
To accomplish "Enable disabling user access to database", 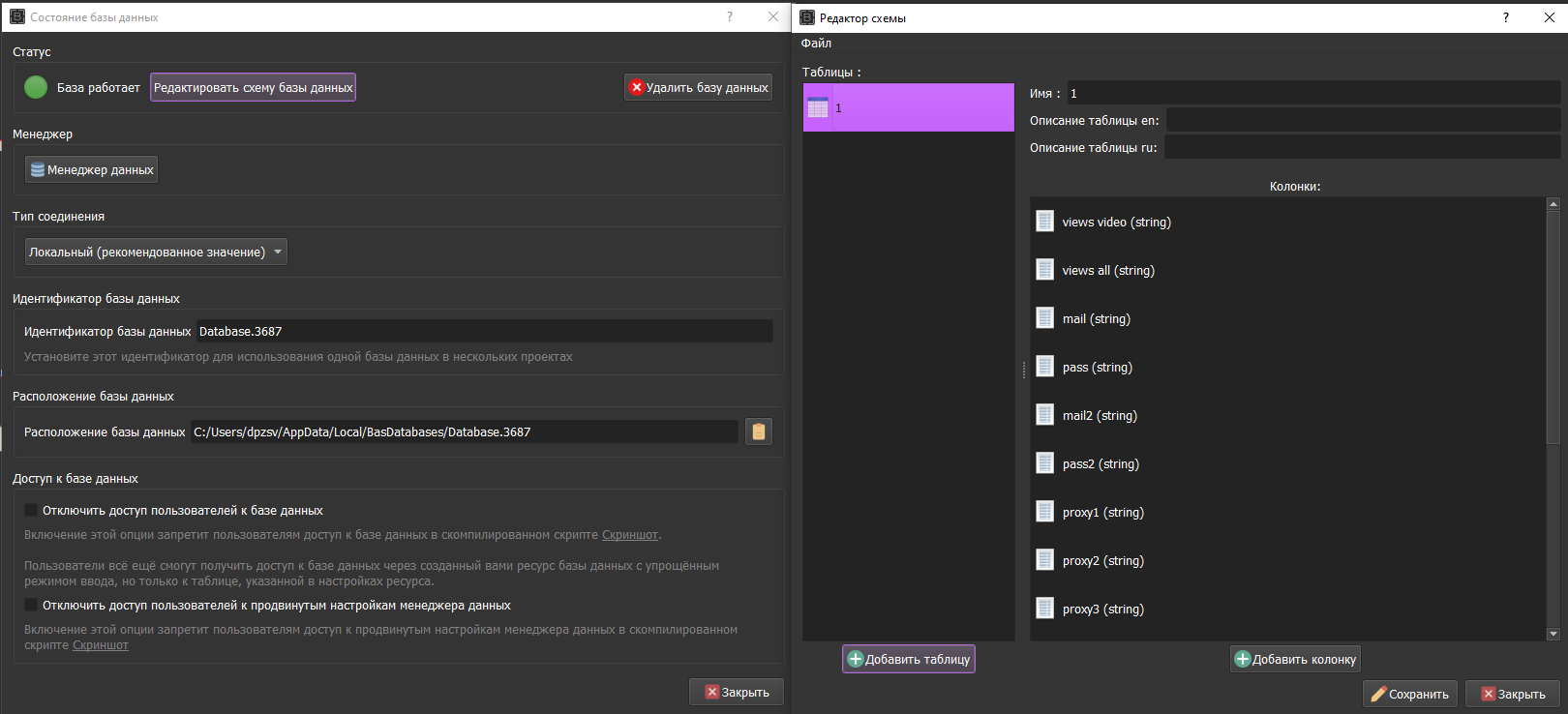I will click(31, 510).
